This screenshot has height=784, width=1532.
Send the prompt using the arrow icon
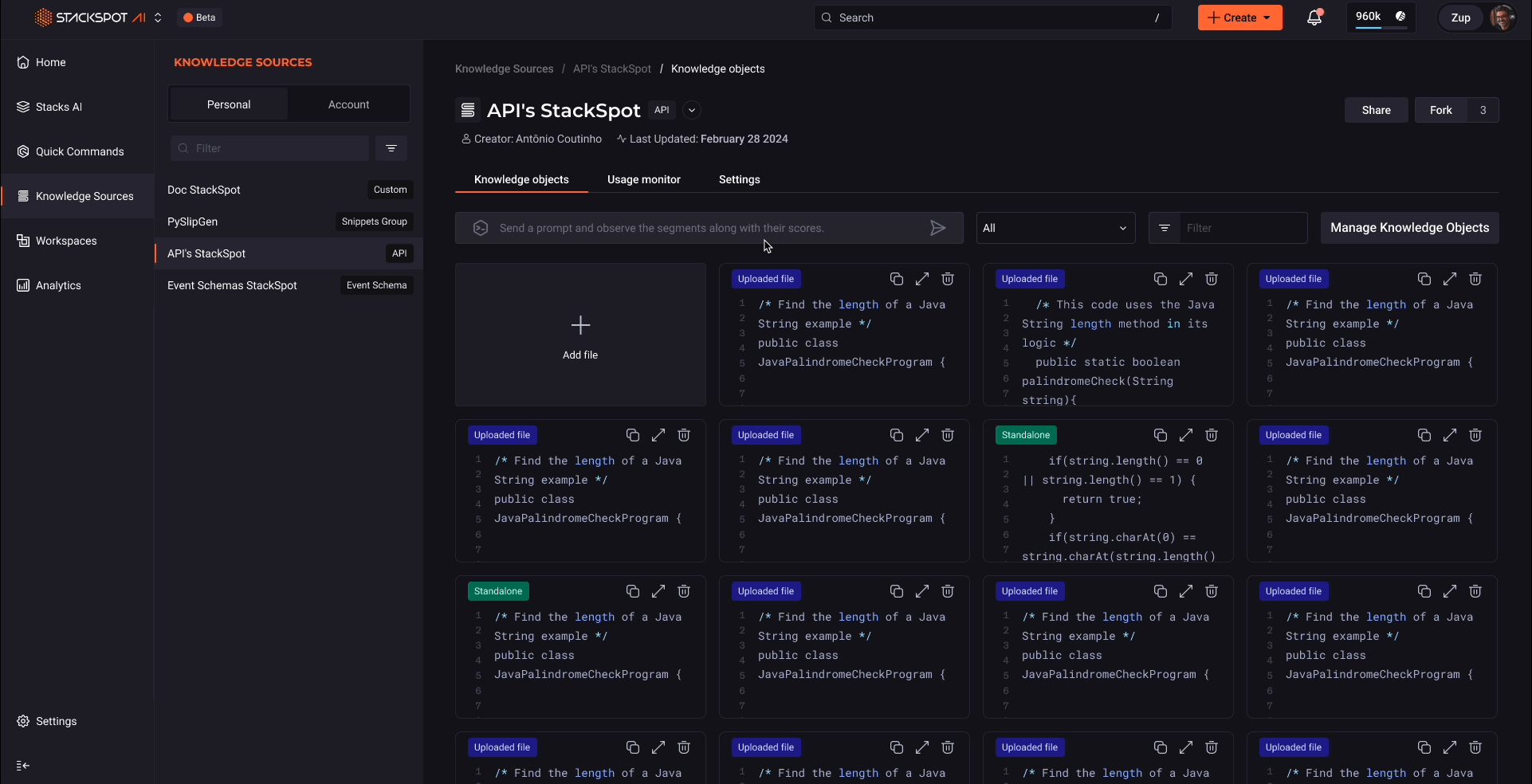coord(938,228)
